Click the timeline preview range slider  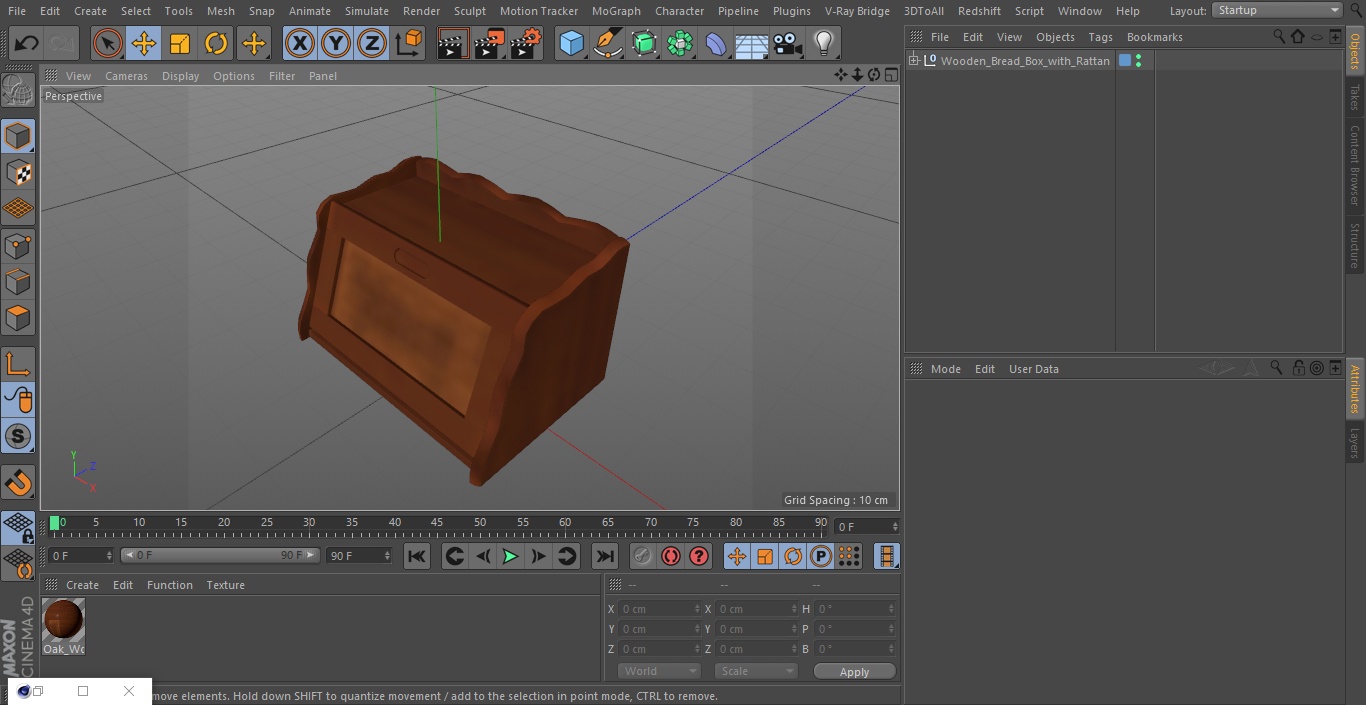pyautogui.click(x=220, y=555)
